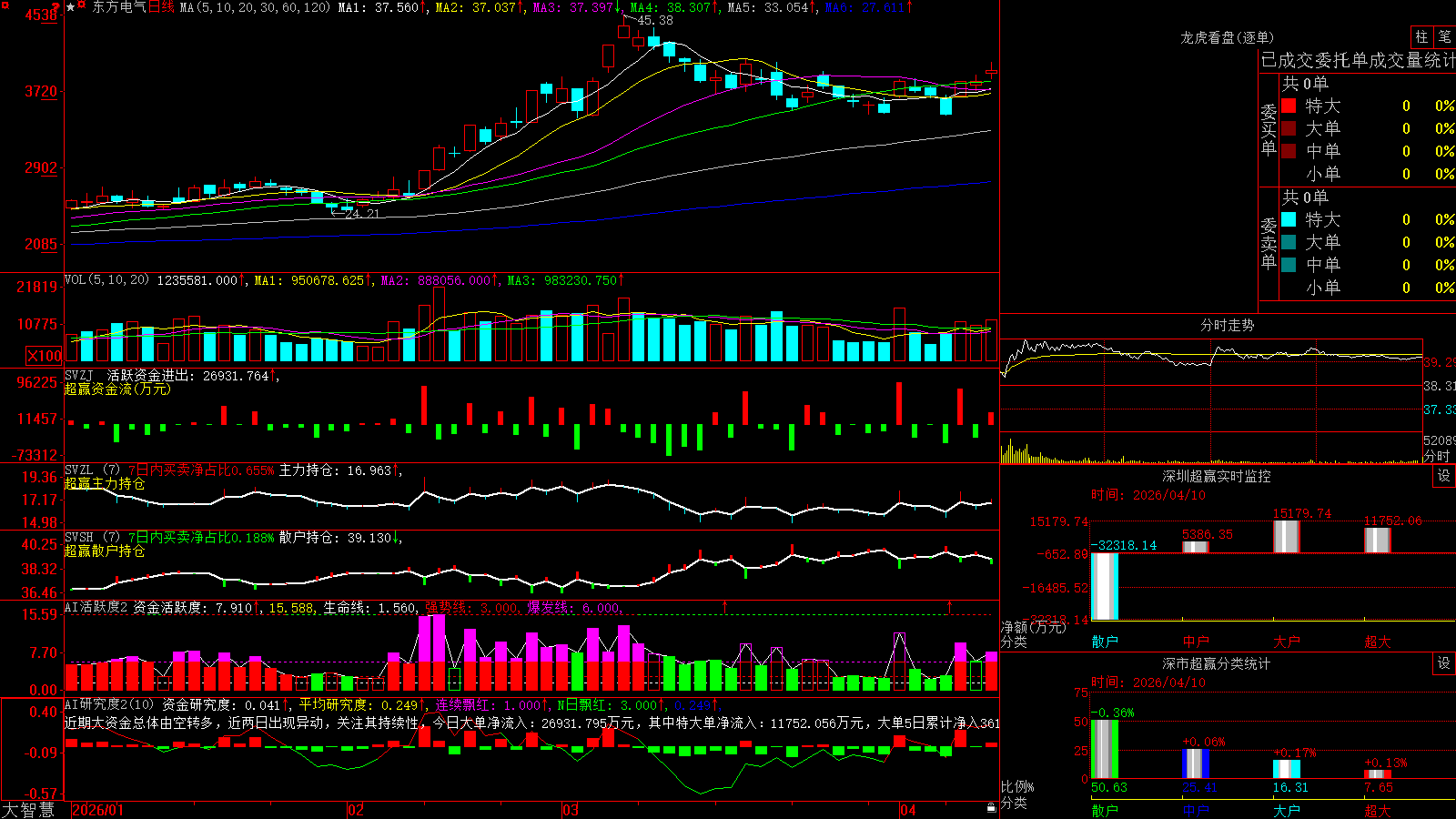Click the 委买单 vertical section label
The width and height of the screenshot is (1456, 819).
(x=1269, y=130)
